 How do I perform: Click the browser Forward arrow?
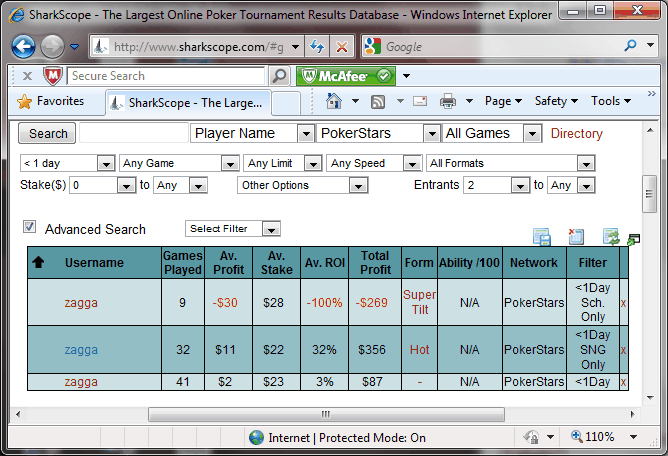click(x=52, y=46)
